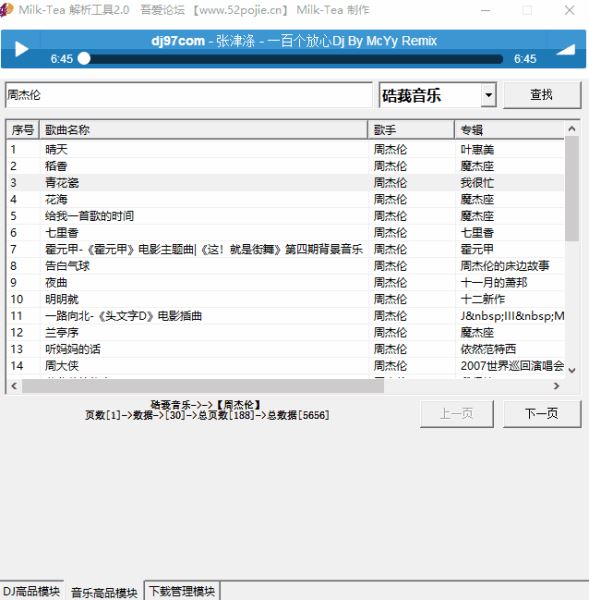The image size is (589, 600).
Task: Start playback with the play button
Action: pyautogui.click(x=21, y=49)
